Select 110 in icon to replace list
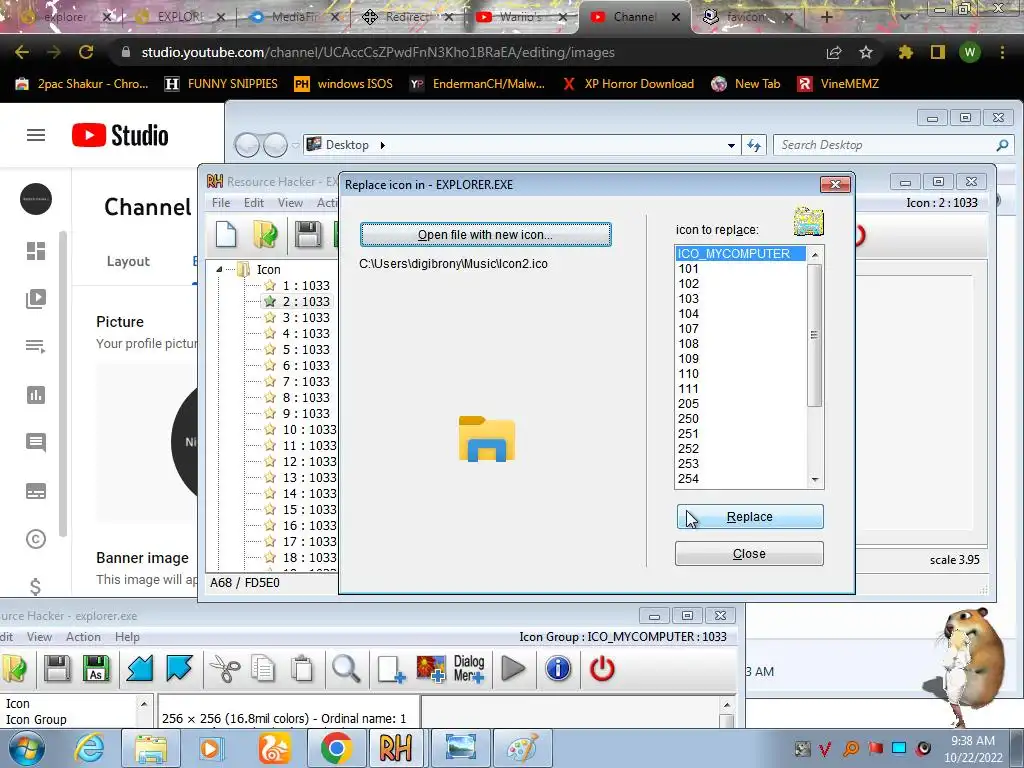The image size is (1024, 768). pos(741,374)
